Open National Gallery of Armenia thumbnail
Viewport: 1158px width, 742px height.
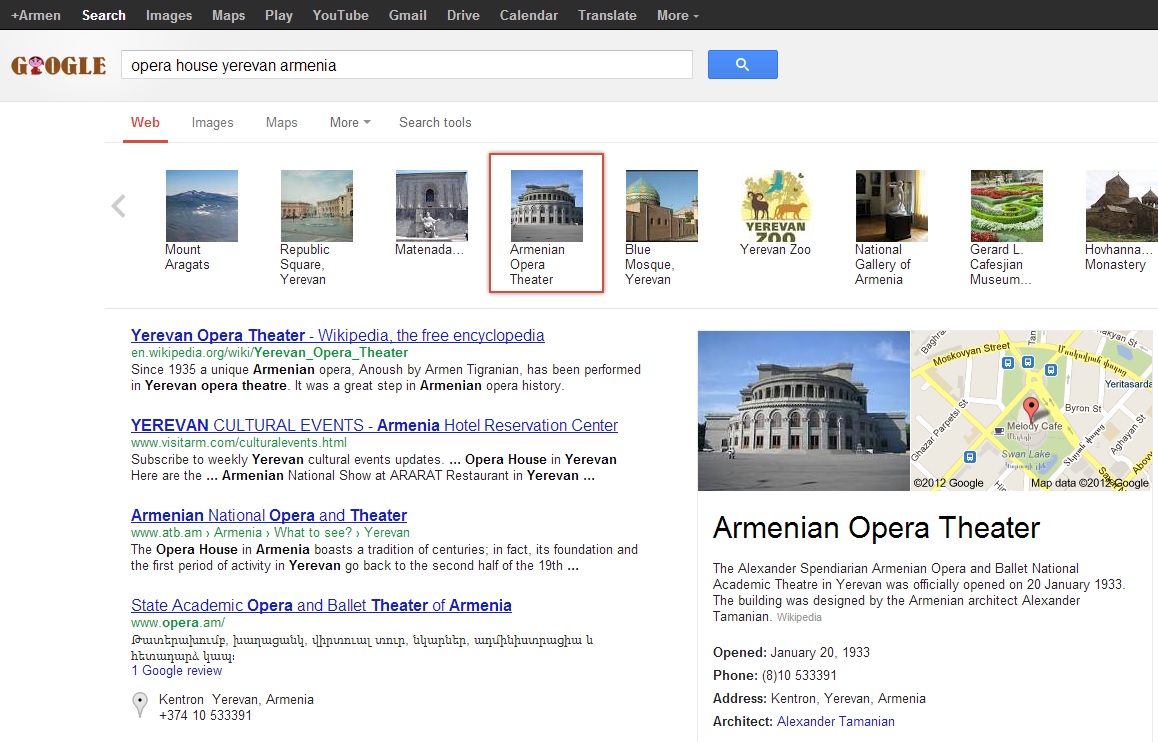(891, 206)
